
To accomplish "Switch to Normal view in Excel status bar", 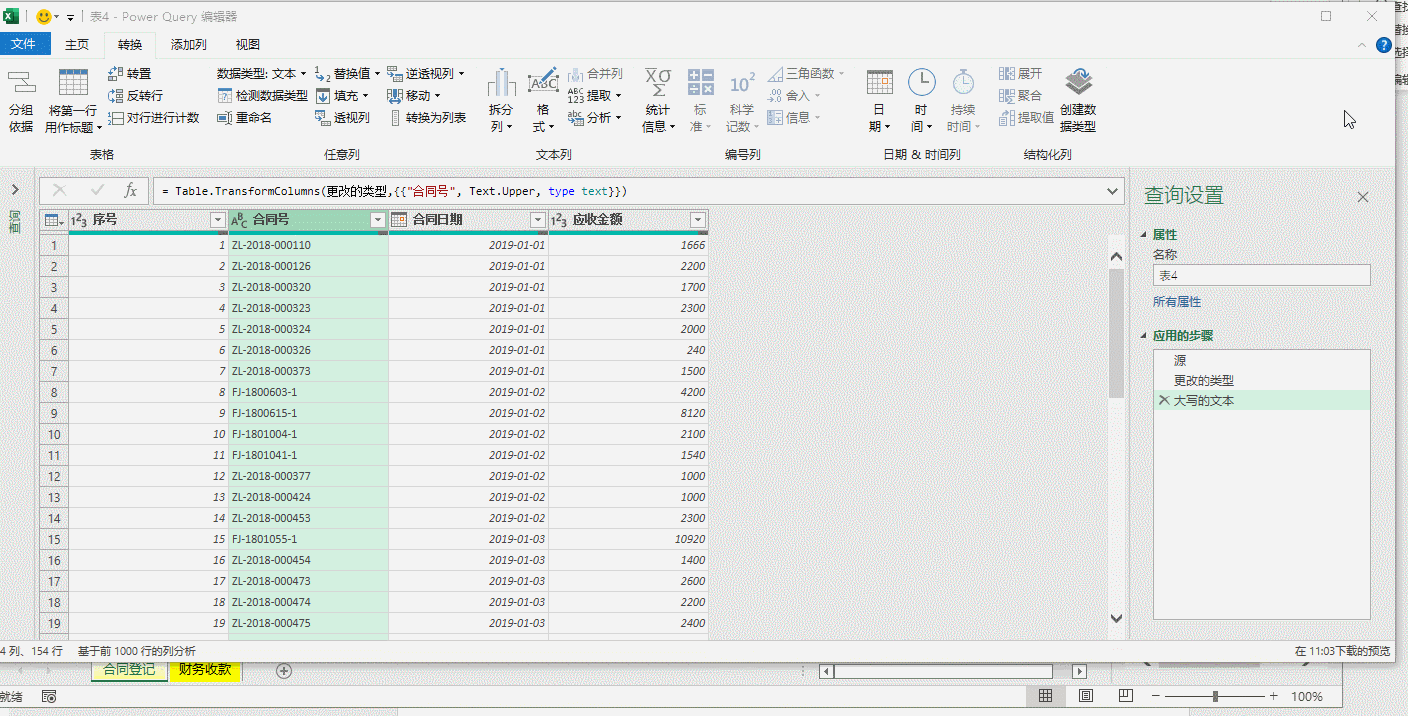I will click(1045, 696).
